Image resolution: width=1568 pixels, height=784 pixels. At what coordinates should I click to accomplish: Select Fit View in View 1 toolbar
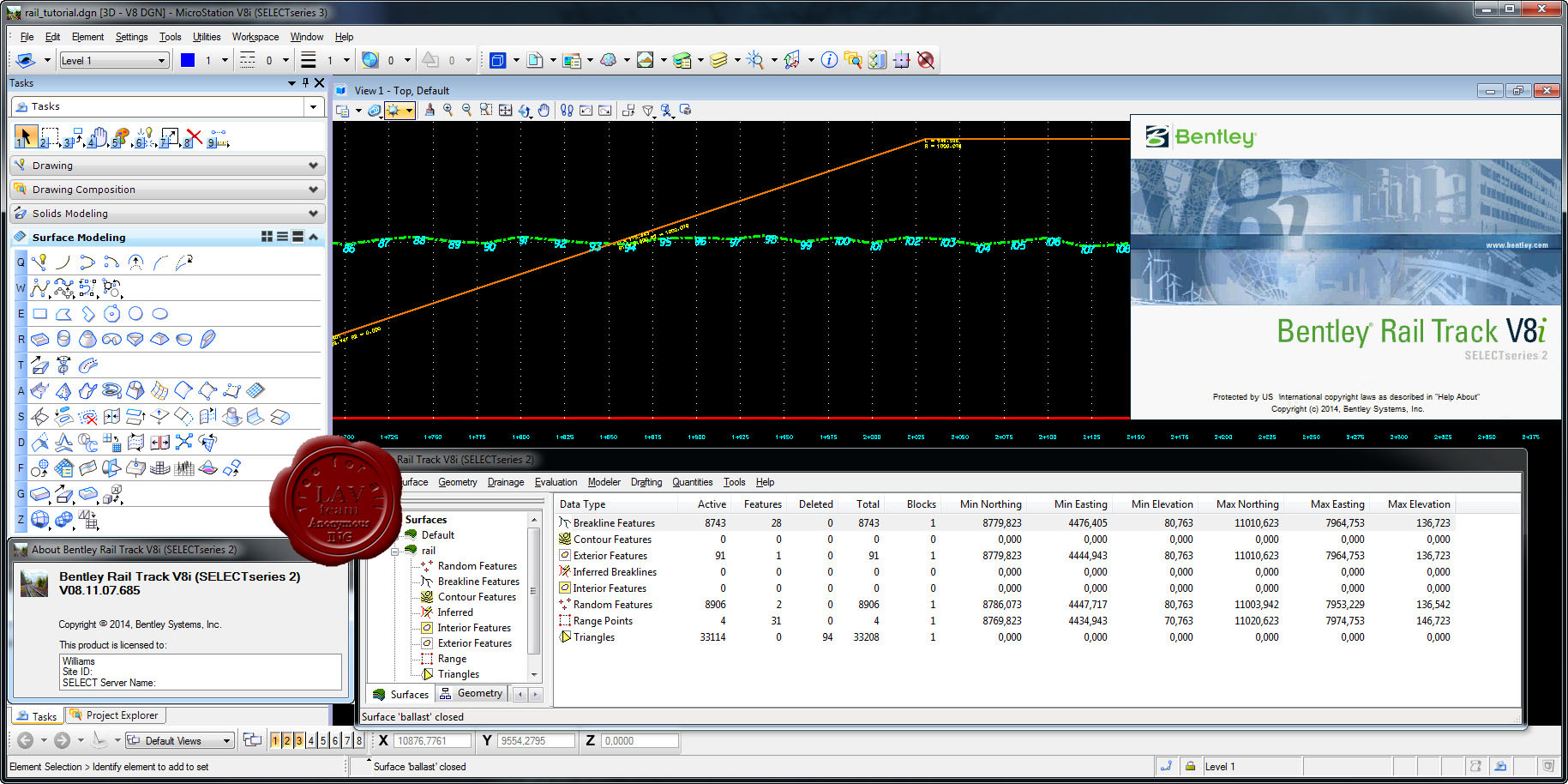pyautogui.click(x=505, y=110)
